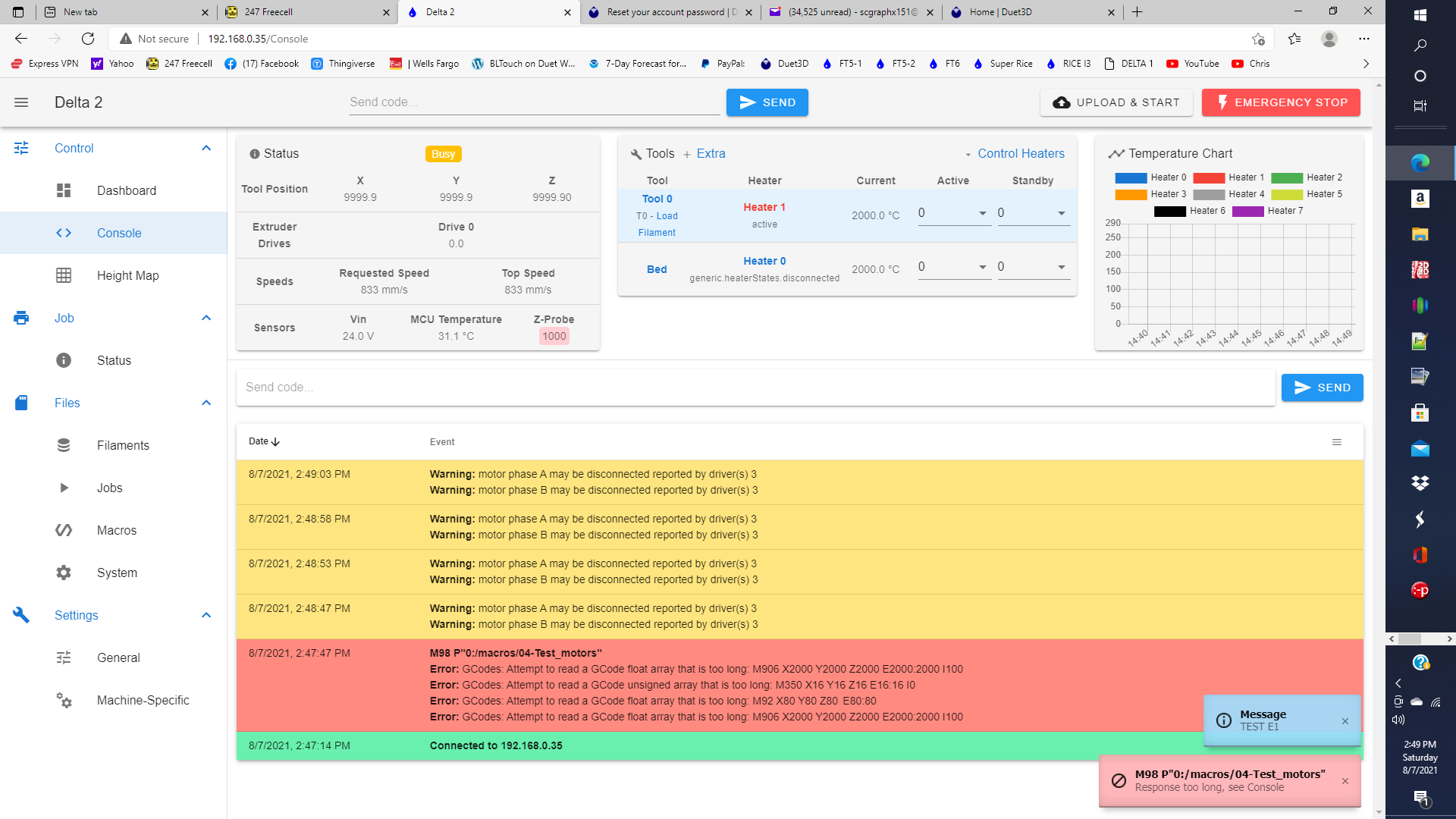This screenshot has height=819, width=1456.
Task: Click the Height Map grid icon
Action: (64, 275)
